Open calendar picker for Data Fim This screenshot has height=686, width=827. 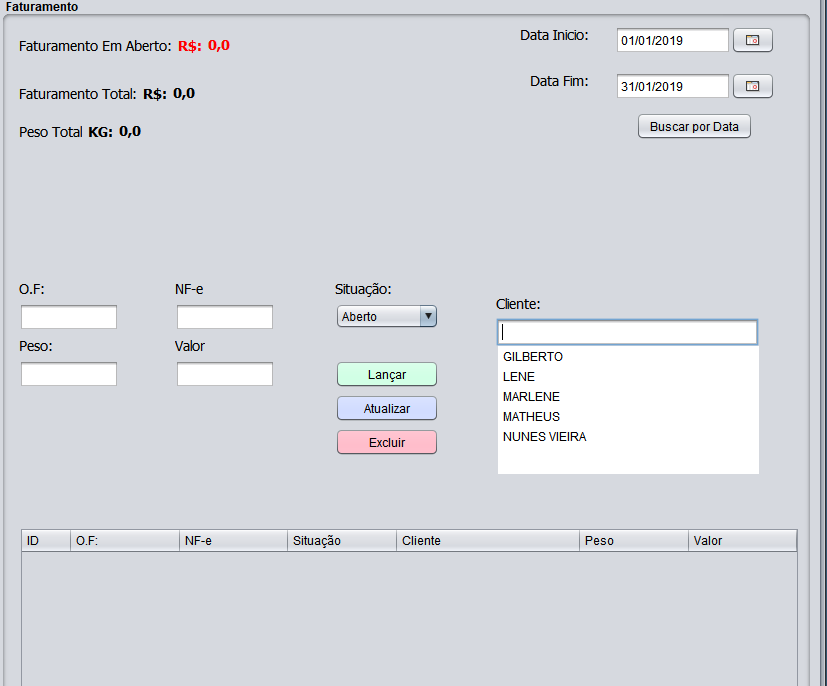click(x=753, y=86)
